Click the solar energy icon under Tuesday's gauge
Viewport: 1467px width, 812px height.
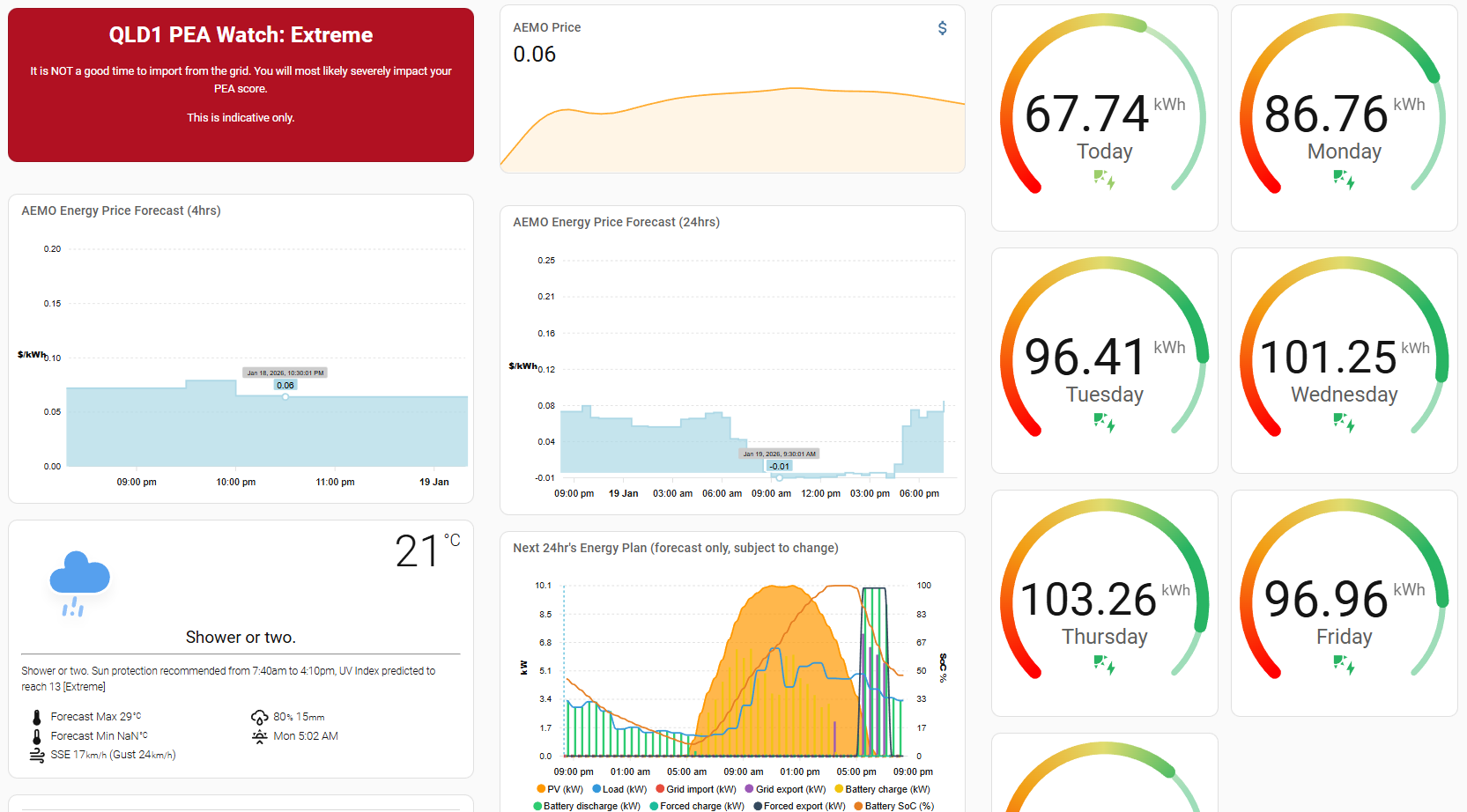1104,423
